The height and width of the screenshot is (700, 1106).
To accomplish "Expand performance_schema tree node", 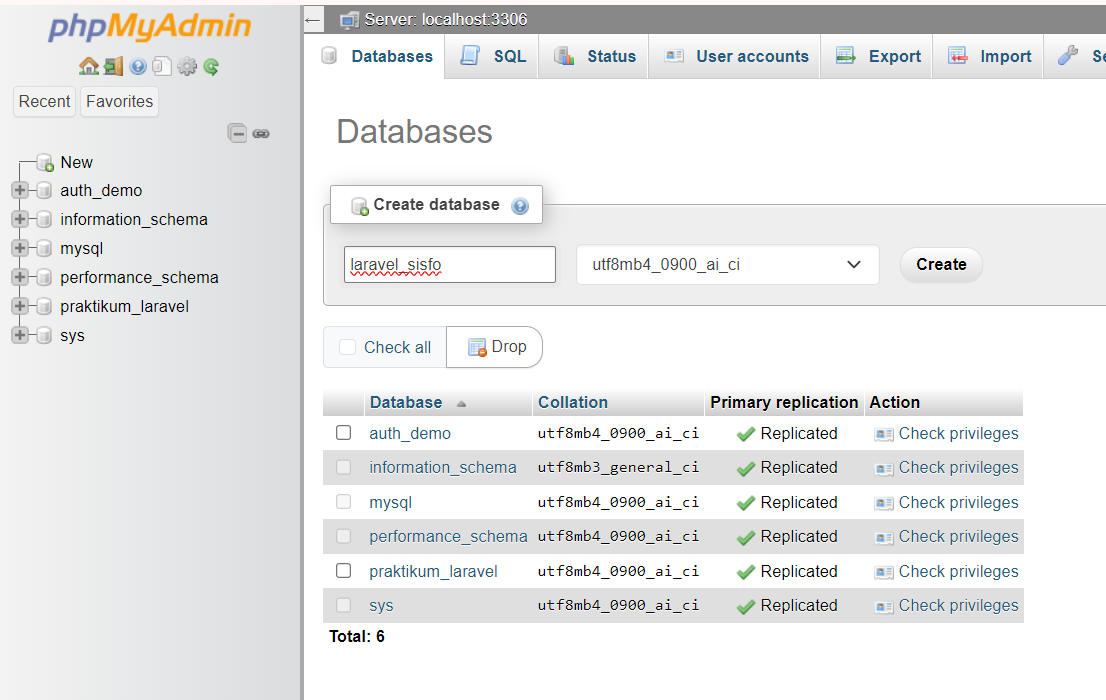I will [20, 277].
